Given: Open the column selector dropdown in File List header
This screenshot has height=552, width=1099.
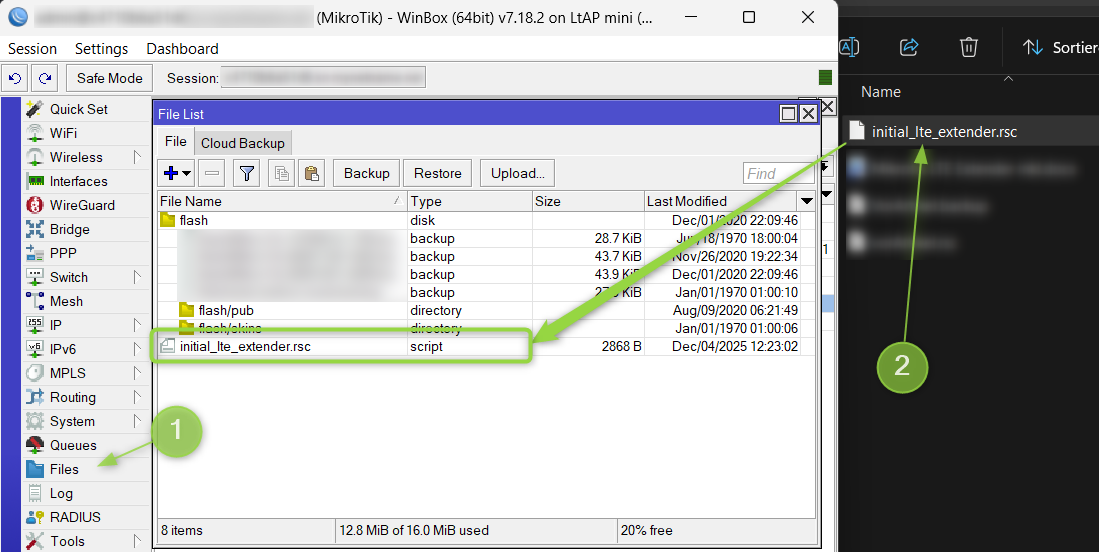Looking at the screenshot, I should pos(807,202).
